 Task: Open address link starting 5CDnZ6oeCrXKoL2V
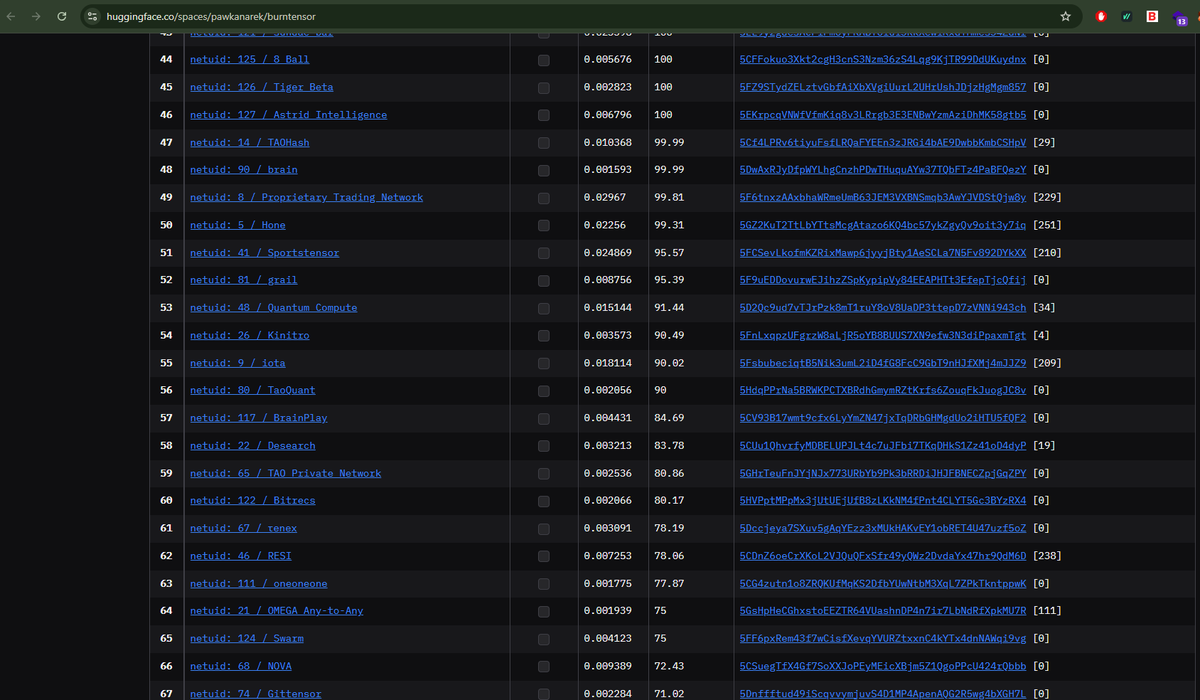[x=883, y=556]
